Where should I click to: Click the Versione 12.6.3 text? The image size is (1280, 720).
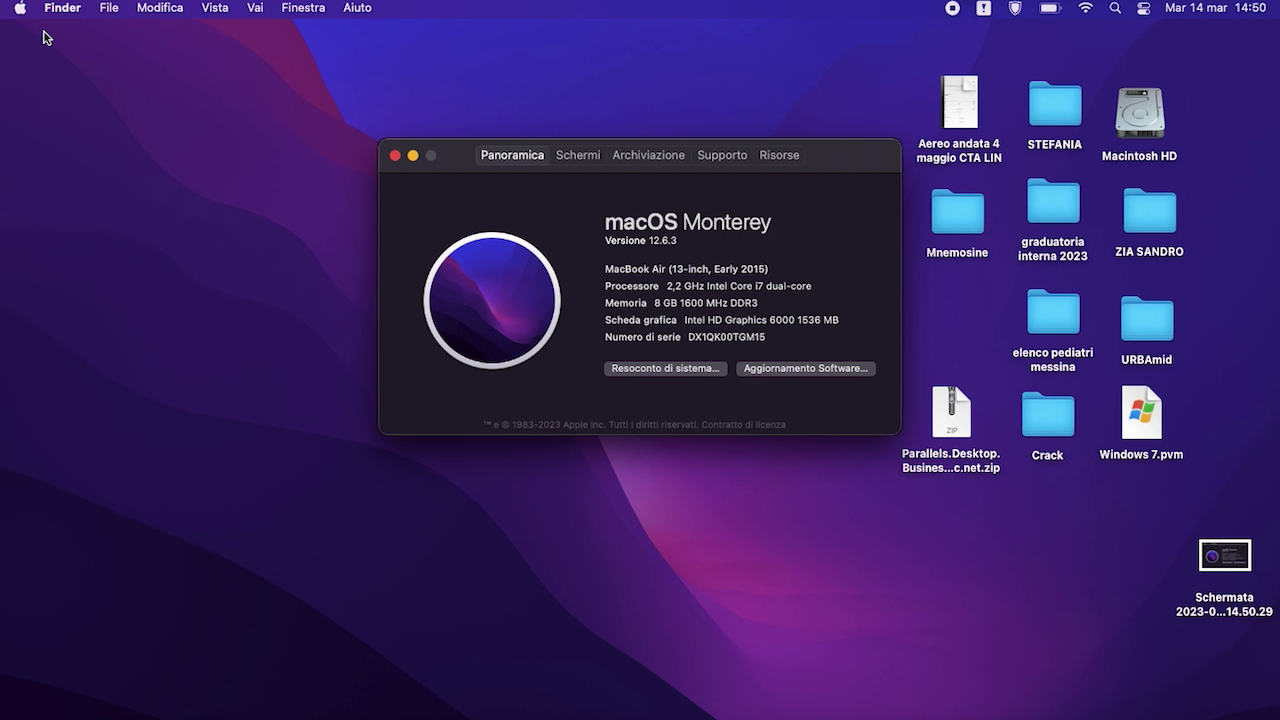point(640,241)
